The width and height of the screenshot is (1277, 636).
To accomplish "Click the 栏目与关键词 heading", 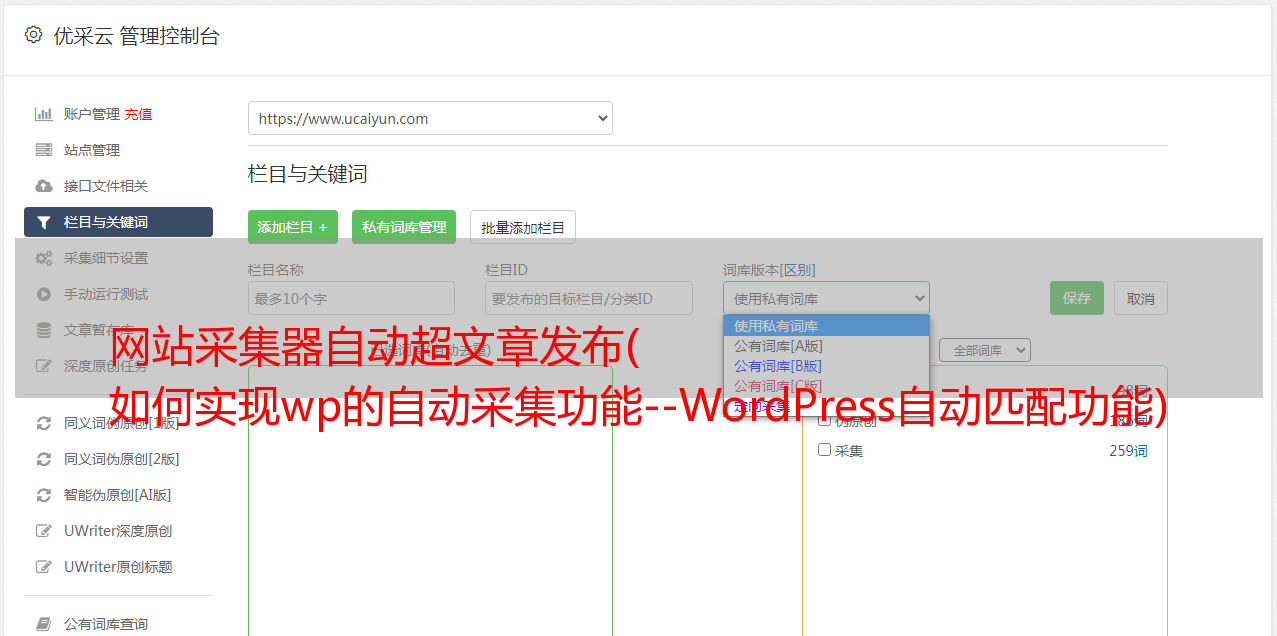I will (308, 174).
